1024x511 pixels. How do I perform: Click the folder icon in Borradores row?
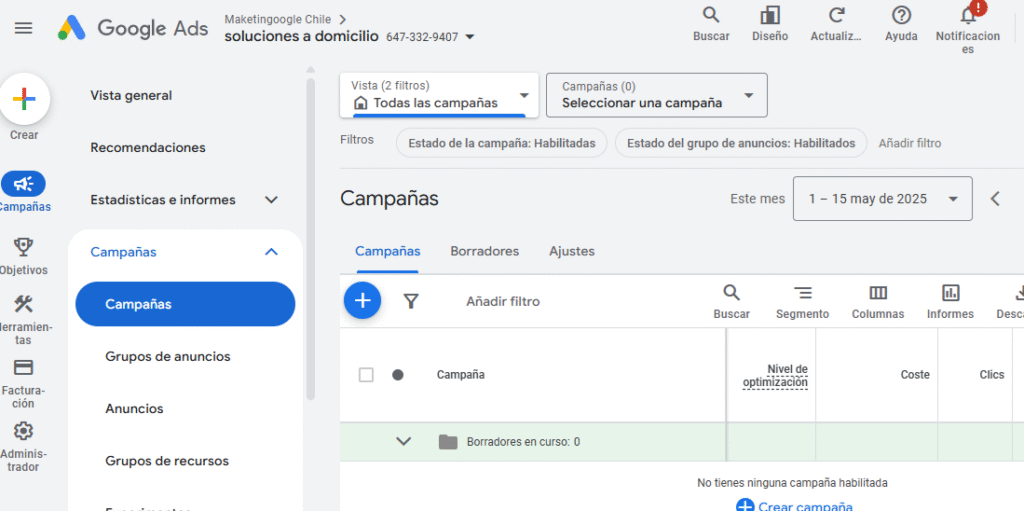(448, 442)
